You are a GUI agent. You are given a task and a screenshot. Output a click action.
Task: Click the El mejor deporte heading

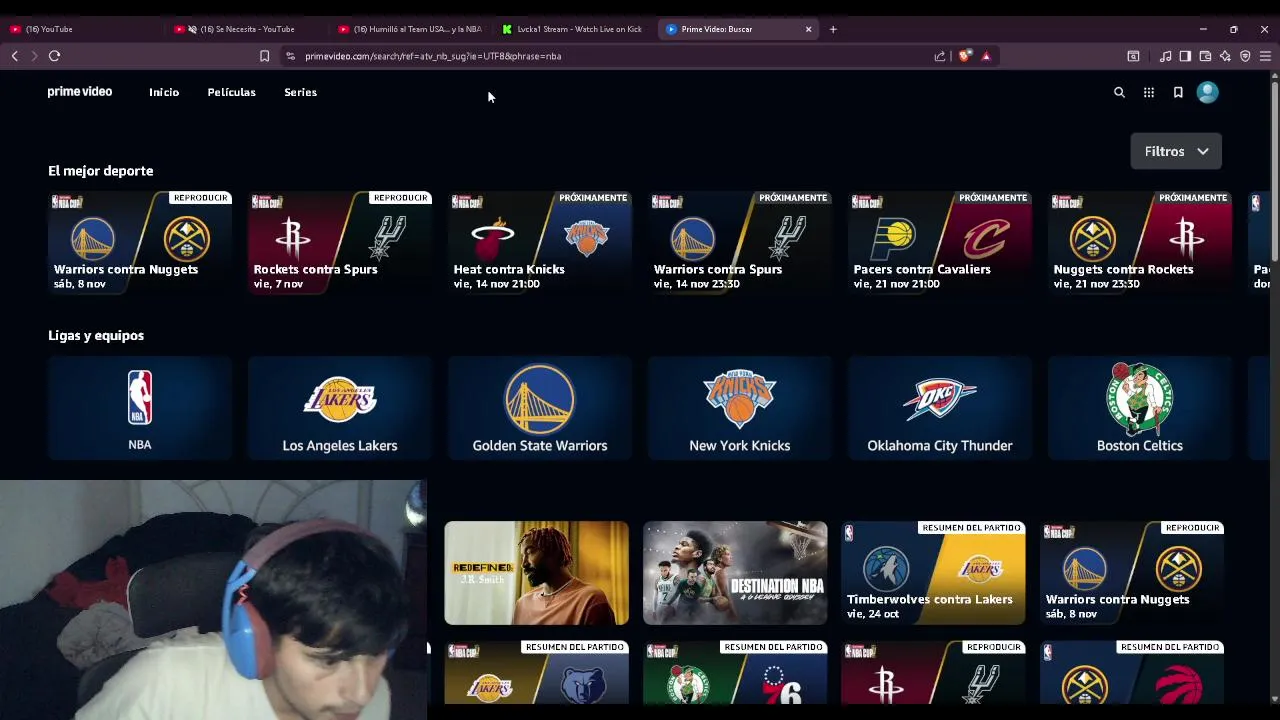point(100,171)
